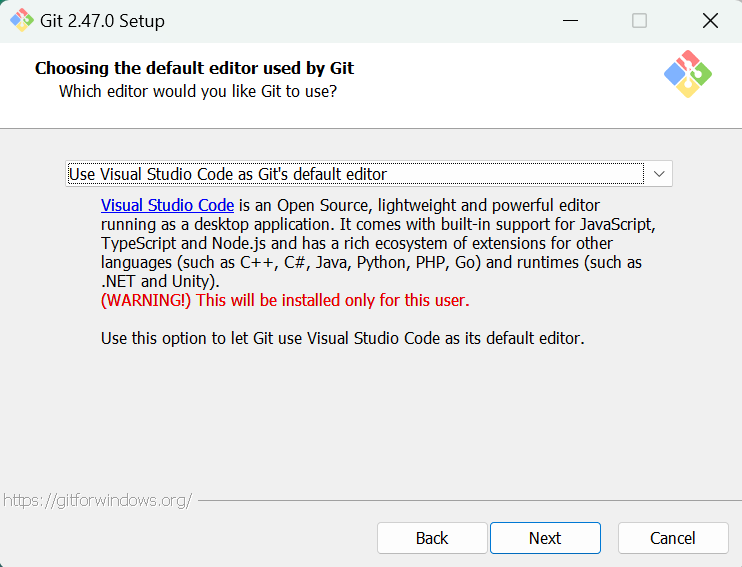The height and width of the screenshot is (567, 742).
Task: Proceed with the Next button
Action: [x=545, y=538]
